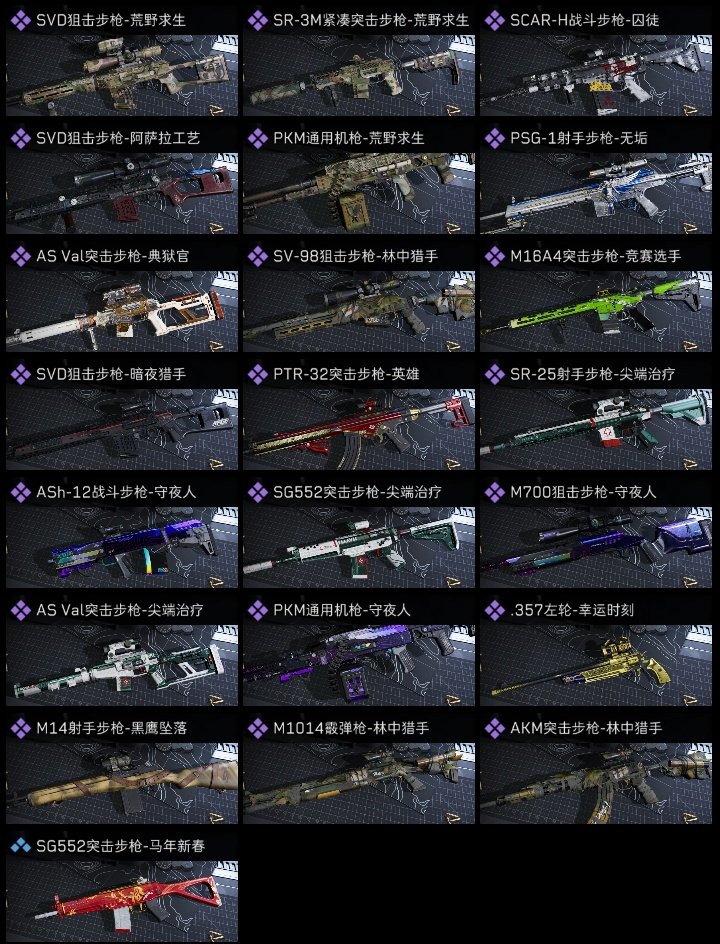Select the ASh-12战斗步枪-守夜人 weapon image

click(122, 547)
